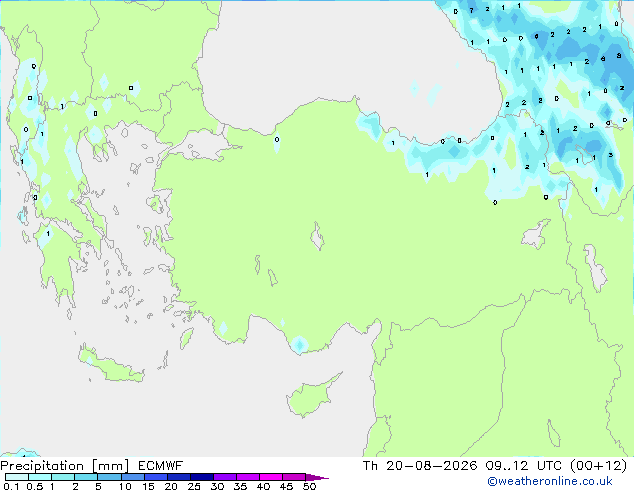
Task: Click the Peloponnese peninsula value 1
Action: tap(48, 234)
